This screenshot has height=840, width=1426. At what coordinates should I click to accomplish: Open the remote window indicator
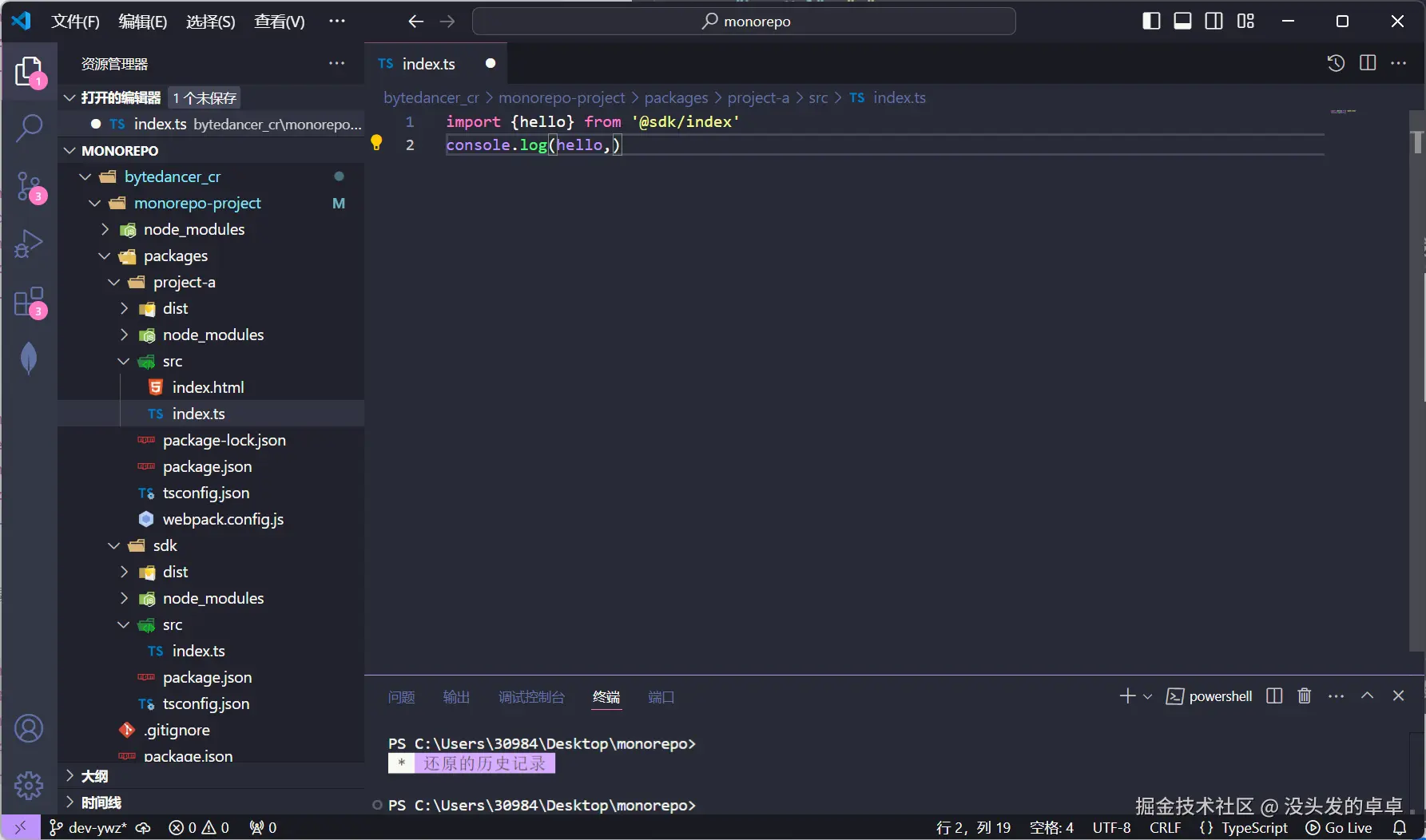coord(21,827)
